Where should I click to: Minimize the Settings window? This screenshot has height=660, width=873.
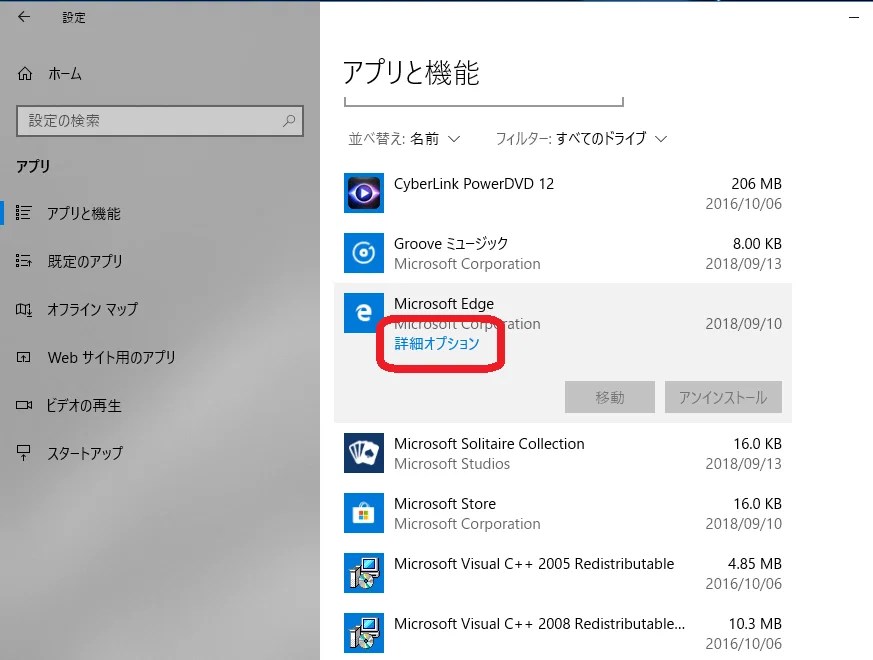point(854,17)
